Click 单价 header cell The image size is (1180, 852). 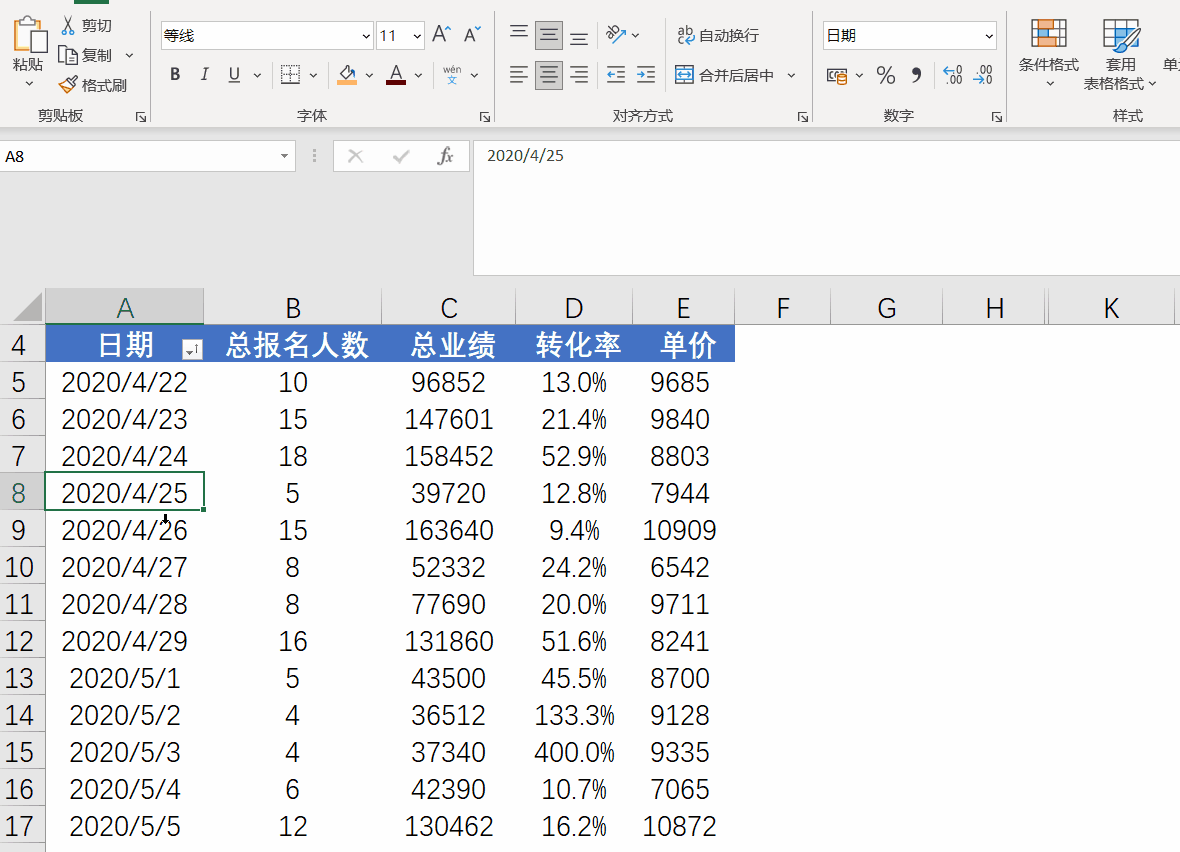[x=683, y=345]
